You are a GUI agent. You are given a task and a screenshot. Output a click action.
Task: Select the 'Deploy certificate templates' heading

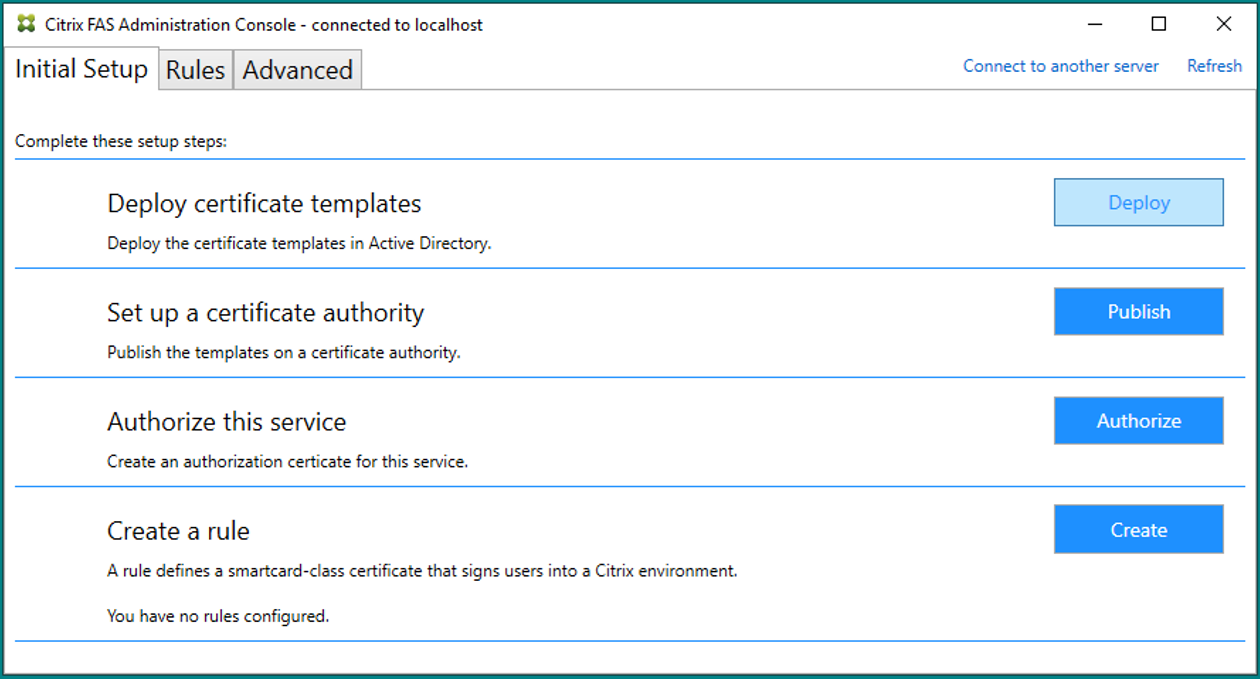(264, 203)
